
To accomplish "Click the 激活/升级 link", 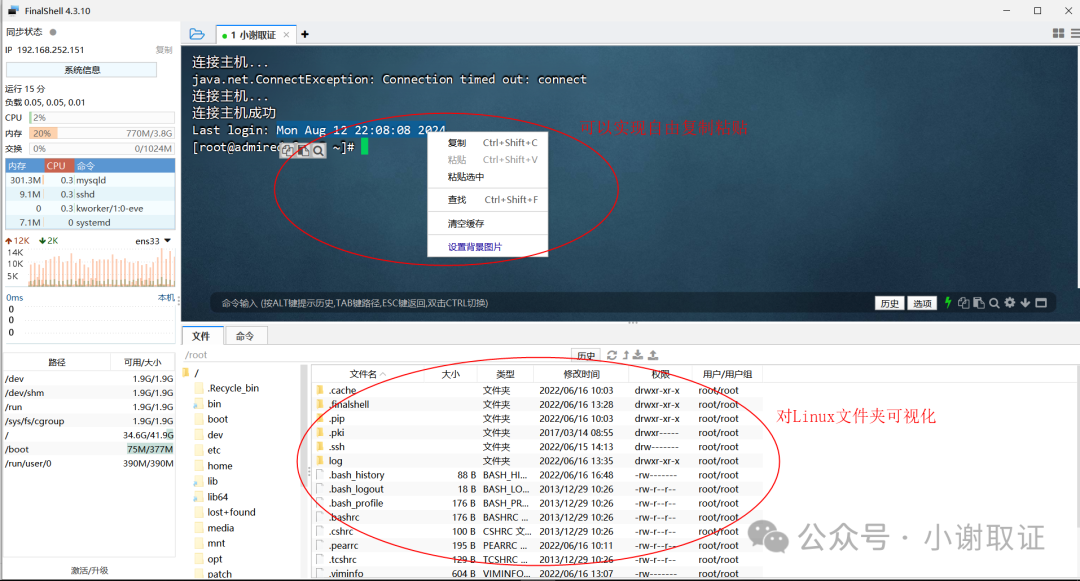I will [89, 571].
